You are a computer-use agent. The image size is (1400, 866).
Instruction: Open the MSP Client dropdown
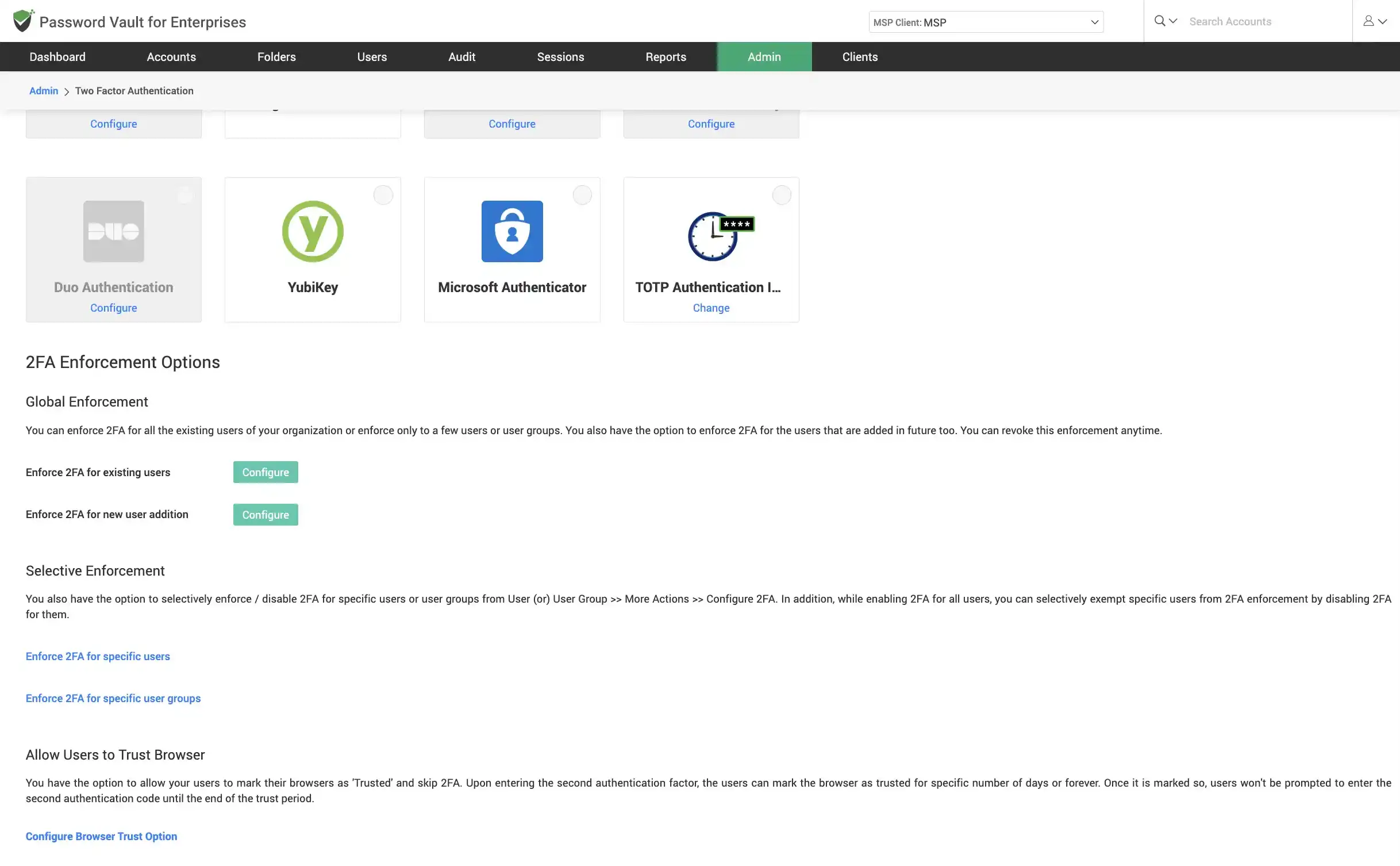[x=986, y=22]
